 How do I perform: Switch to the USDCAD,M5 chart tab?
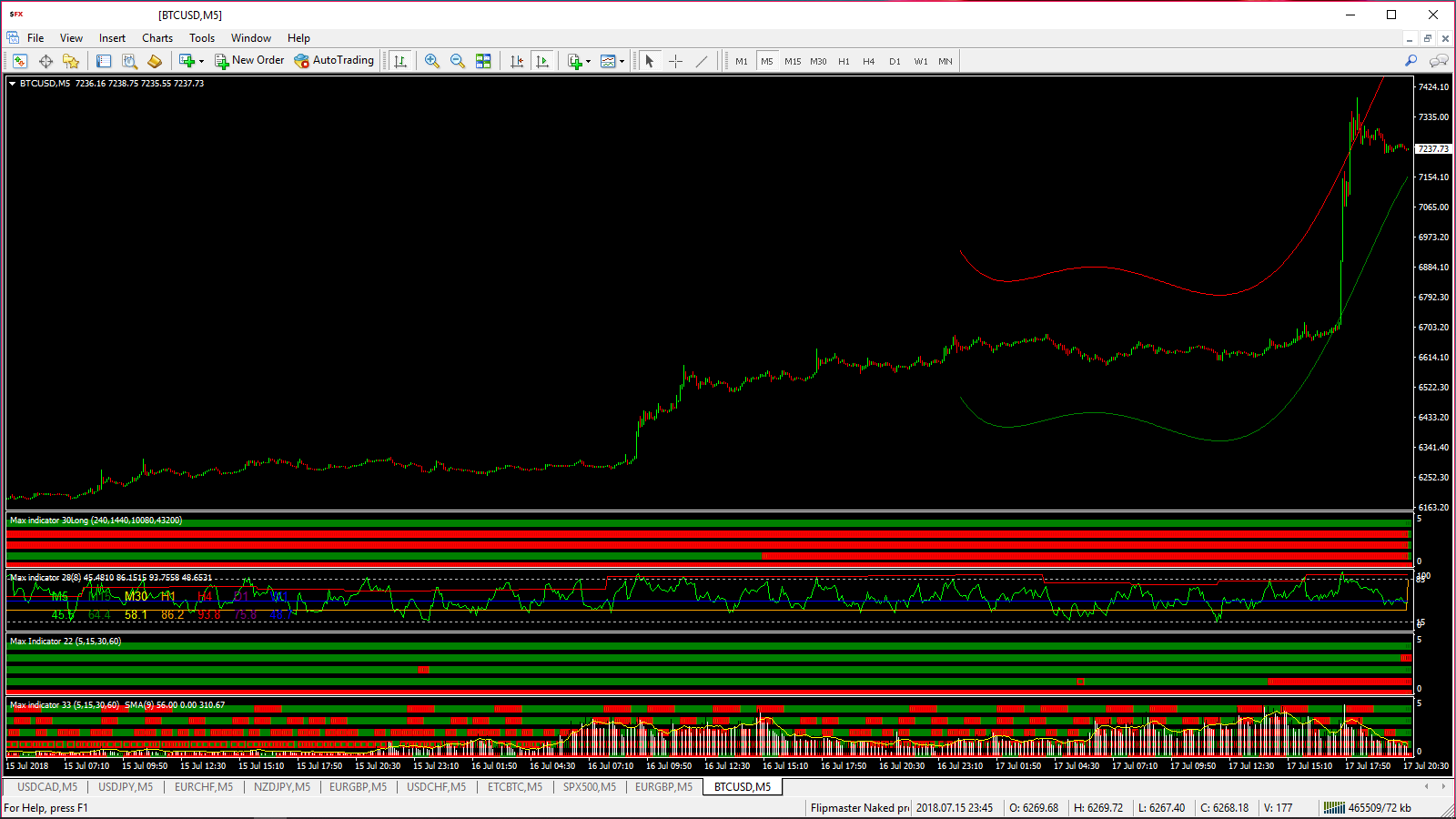47,787
